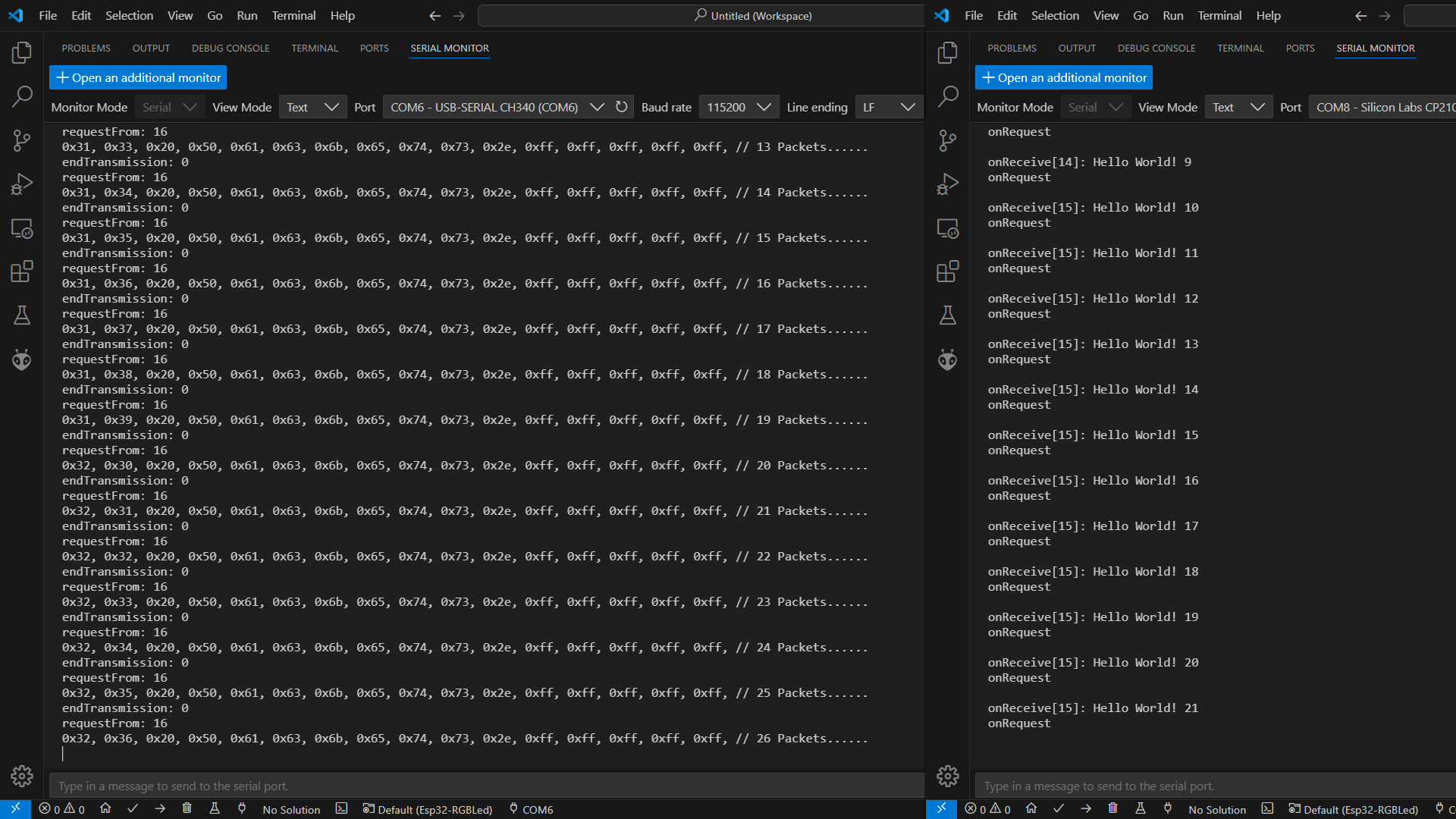
Task: Expand Monitor Mode Serial dropdown in right window
Action: click(x=1096, y=107)
